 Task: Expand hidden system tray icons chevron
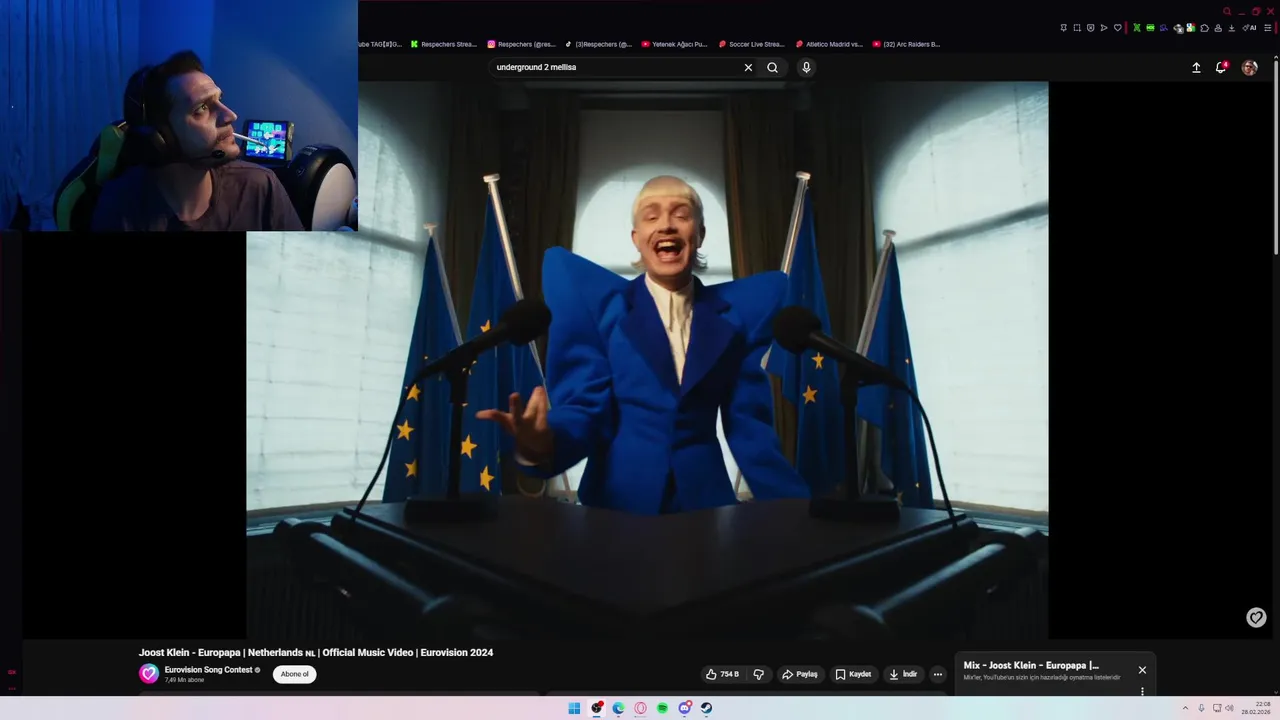tap(1186, 708)
